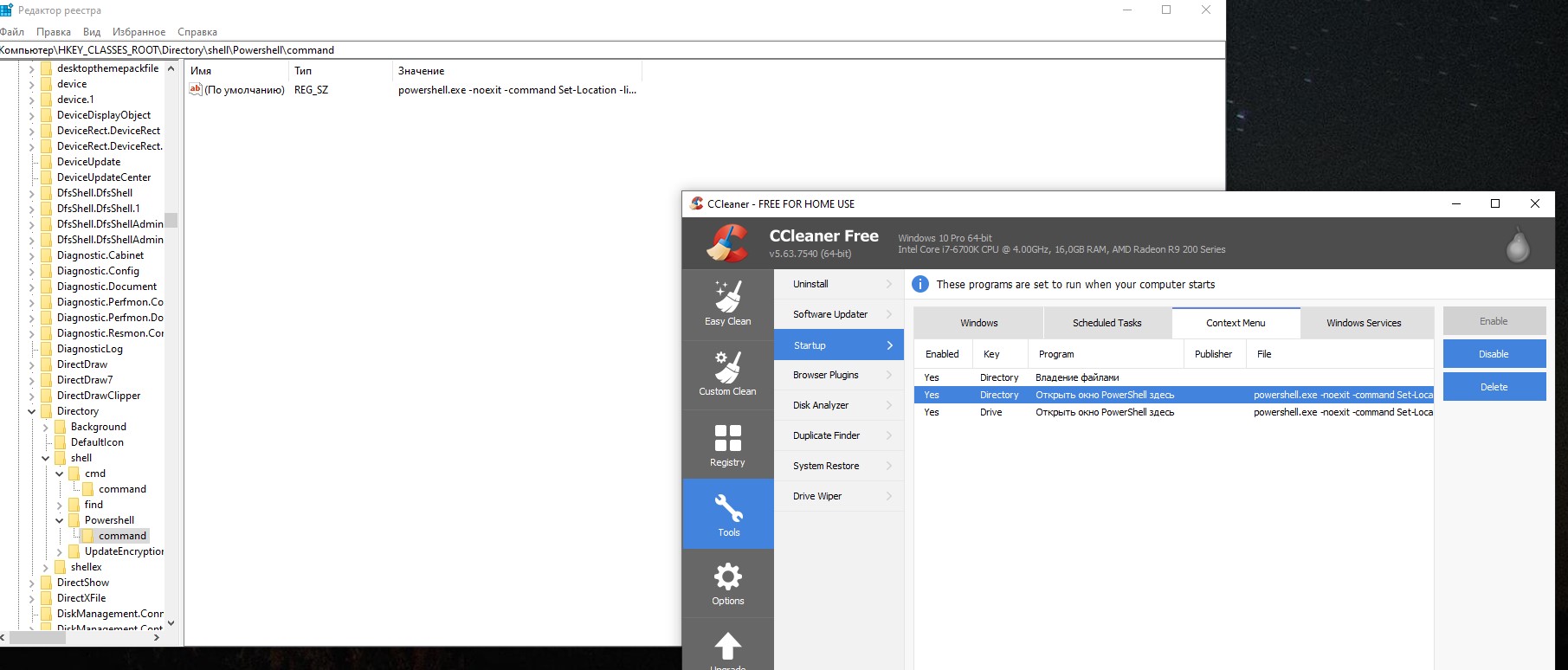
Task: Switch to the Scheduled Tasks tab
Action: (1107, 323)
